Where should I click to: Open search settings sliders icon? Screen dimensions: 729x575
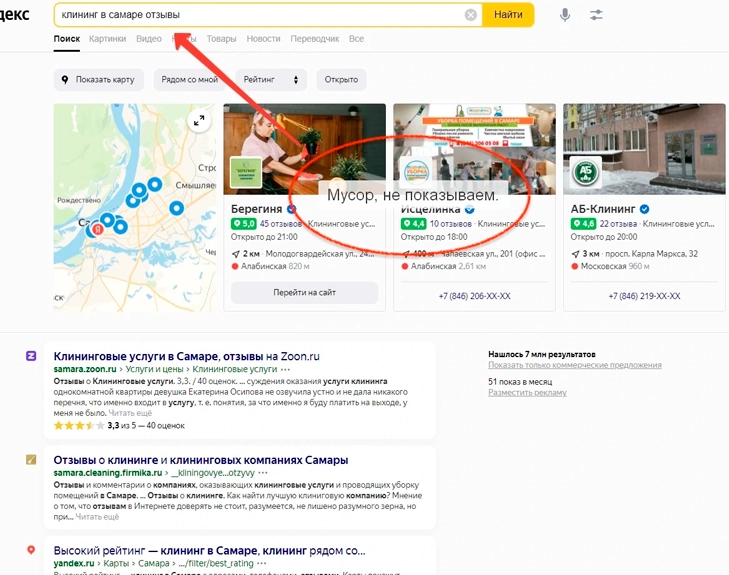pos(596,15)
